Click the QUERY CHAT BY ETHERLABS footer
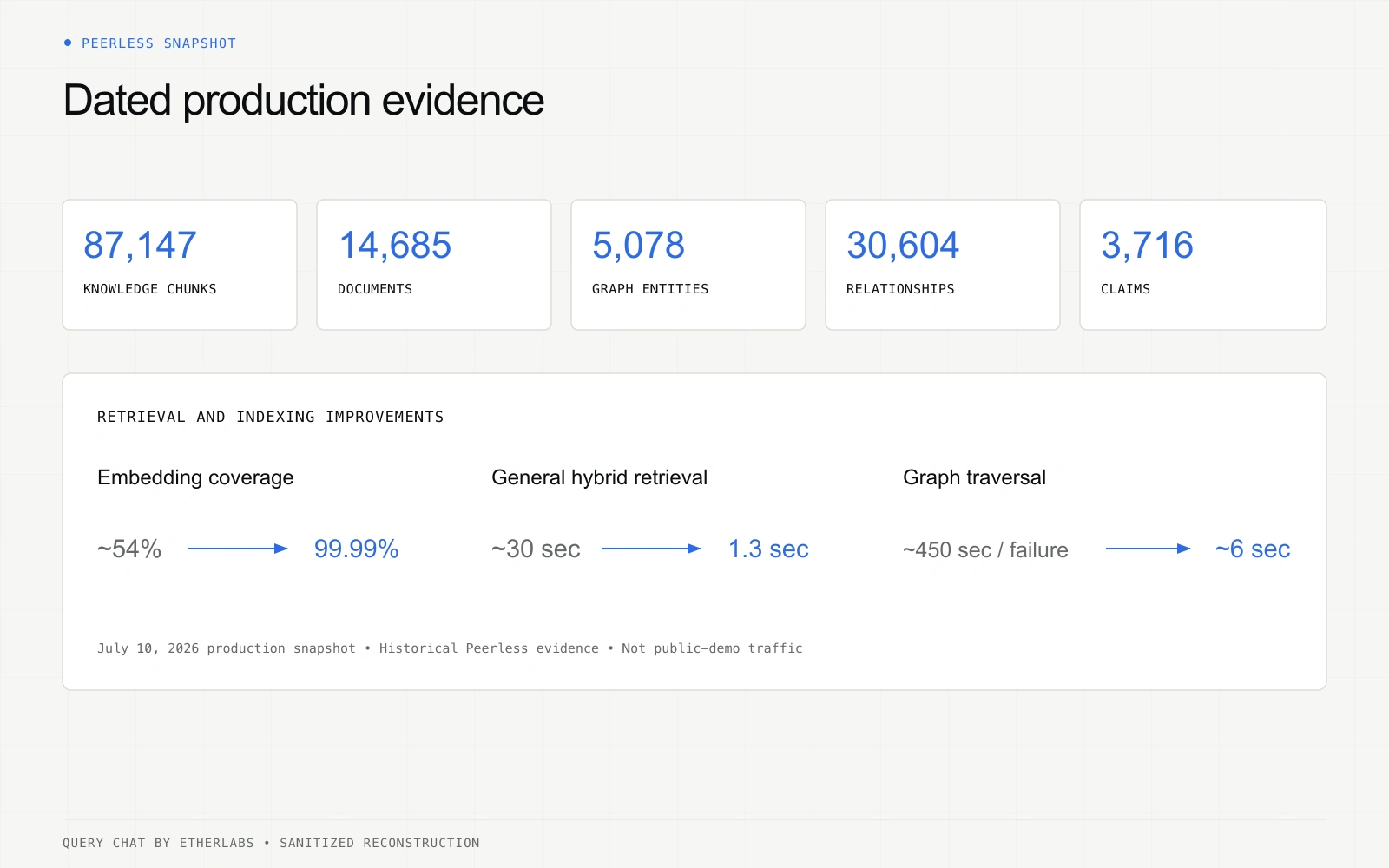The height and width of the screenshot is (868, 1389). coord(158,843)
